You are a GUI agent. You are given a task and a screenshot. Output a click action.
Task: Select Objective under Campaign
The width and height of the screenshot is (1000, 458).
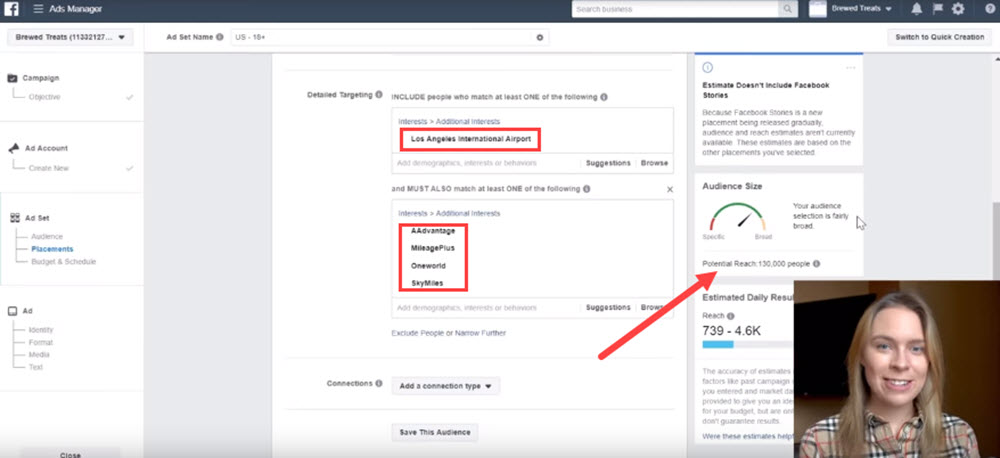pyautogui.click(x=45, y=97)
